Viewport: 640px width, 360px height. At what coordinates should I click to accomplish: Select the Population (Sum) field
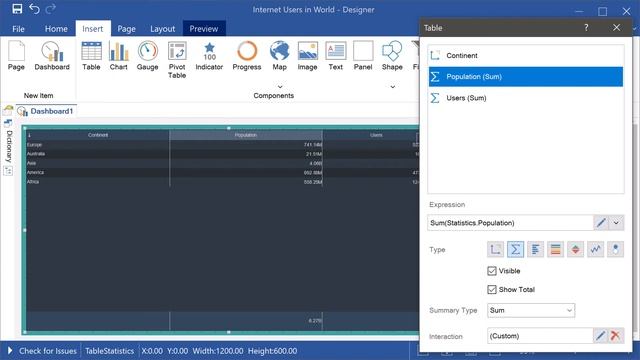(526, 77)
